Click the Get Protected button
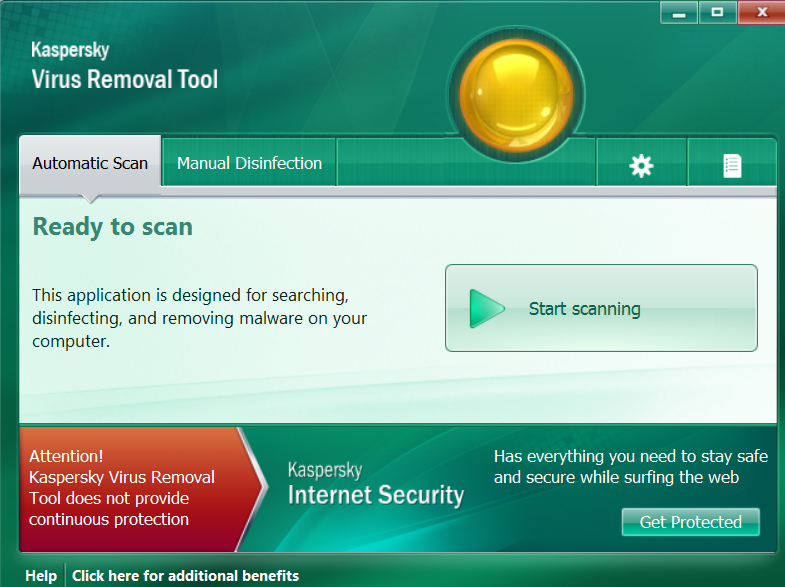Viewport: 785px width, 587px height. pos(690,522)
